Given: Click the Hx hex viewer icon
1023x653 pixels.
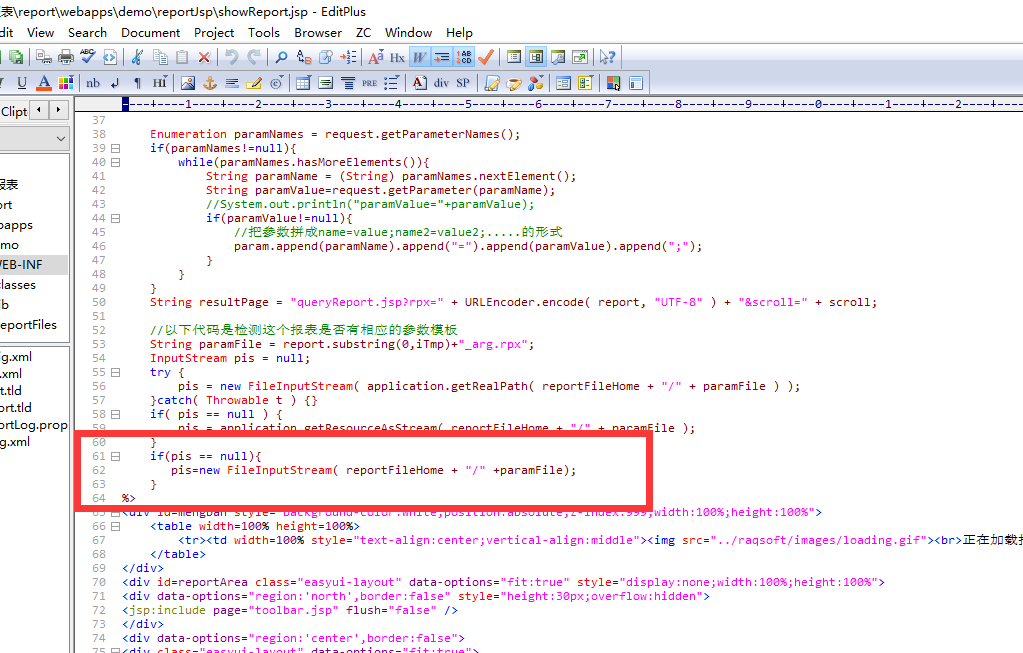Looking at the screenshot, I should (397, 57).
